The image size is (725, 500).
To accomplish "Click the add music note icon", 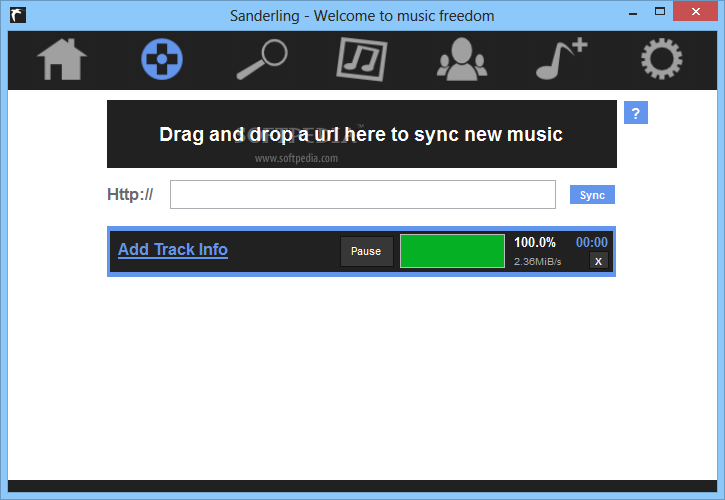I will (562, 59).
